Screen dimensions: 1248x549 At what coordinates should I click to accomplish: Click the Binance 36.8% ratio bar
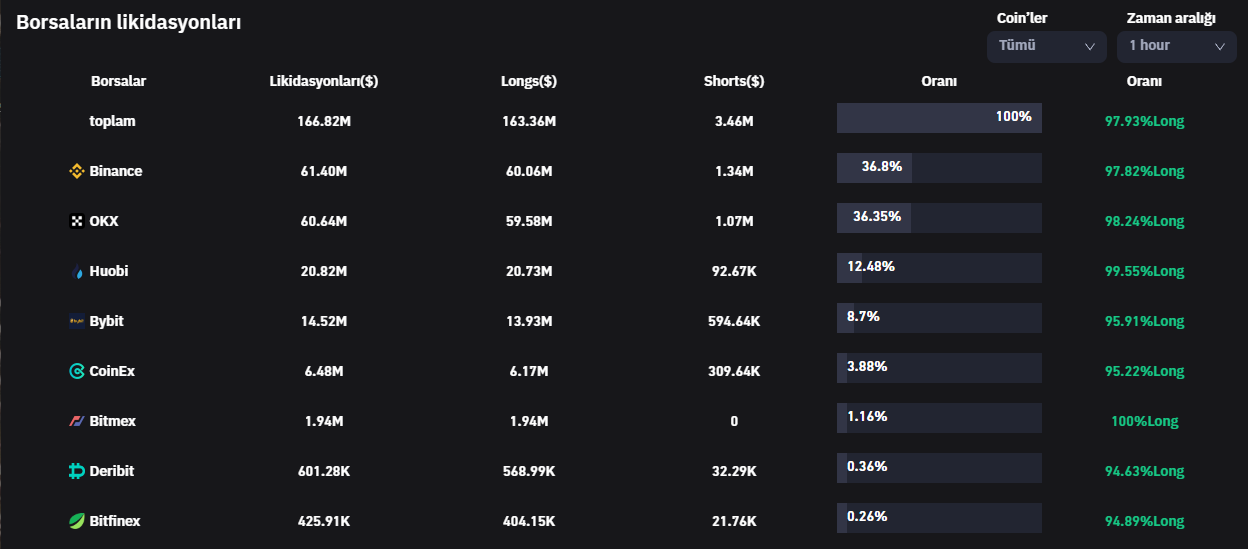tap(939, 168)
